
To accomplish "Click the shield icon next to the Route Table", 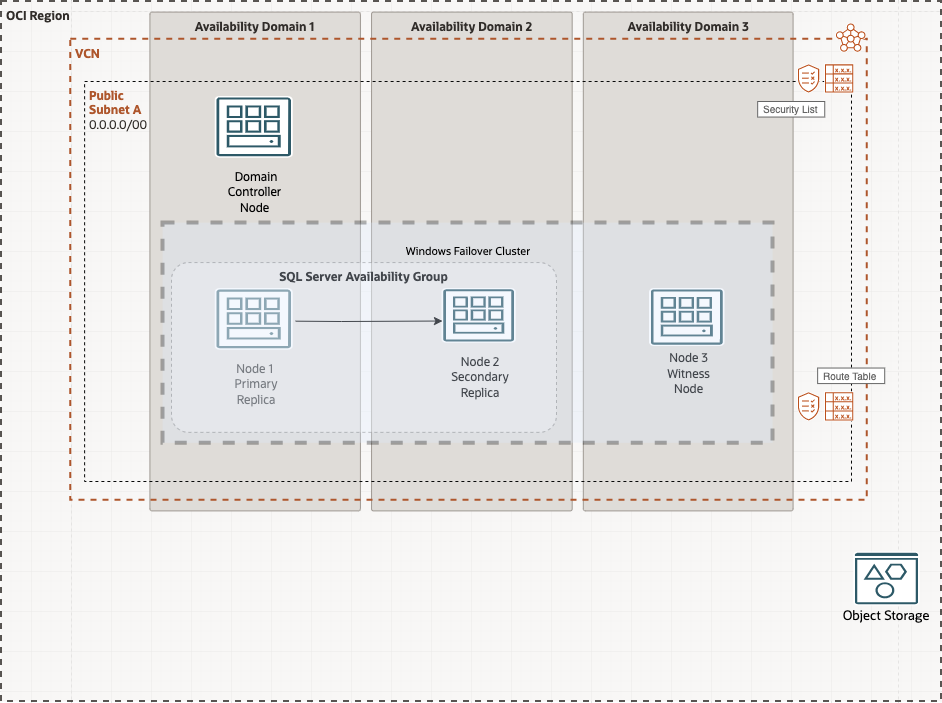I will 806,407.
